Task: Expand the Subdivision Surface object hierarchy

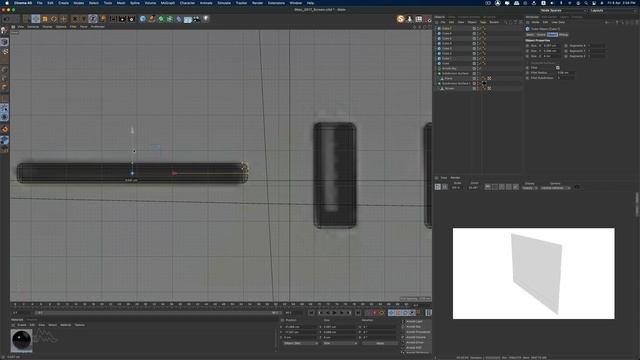Action: (436, 73)
